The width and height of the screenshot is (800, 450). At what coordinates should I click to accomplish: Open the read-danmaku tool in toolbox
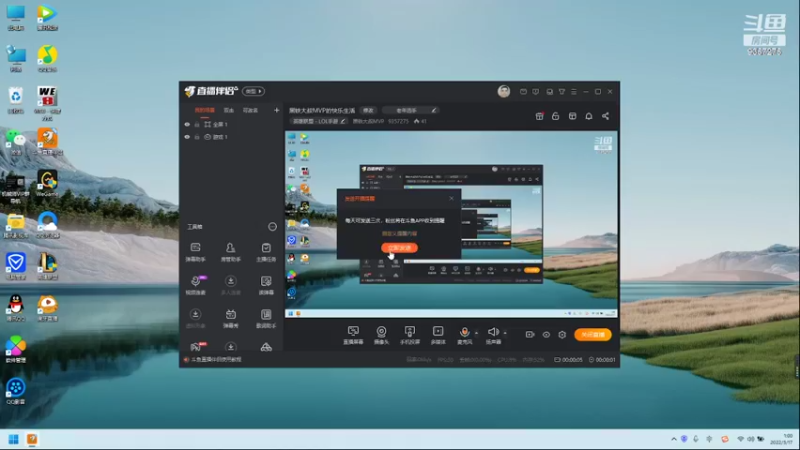pos(266,285)
